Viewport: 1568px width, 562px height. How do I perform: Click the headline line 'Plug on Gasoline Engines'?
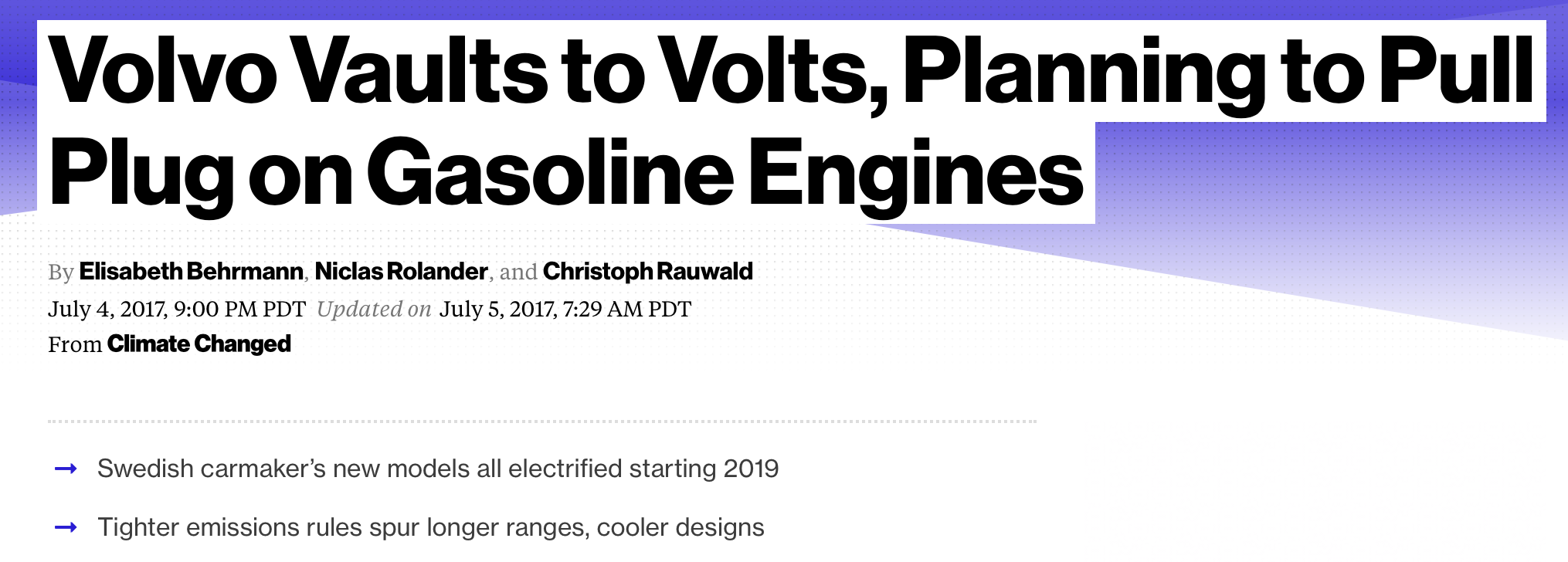(x=565, y=173)
